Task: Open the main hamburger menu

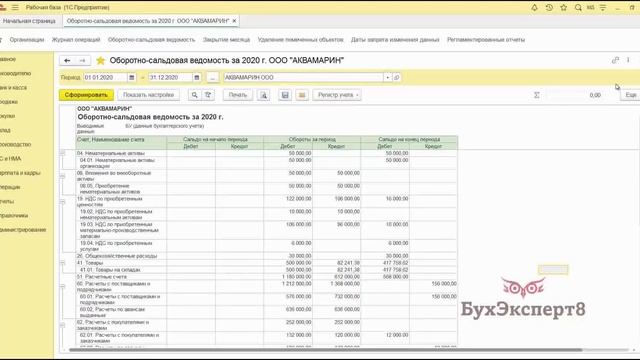Action: pos(15,7)
